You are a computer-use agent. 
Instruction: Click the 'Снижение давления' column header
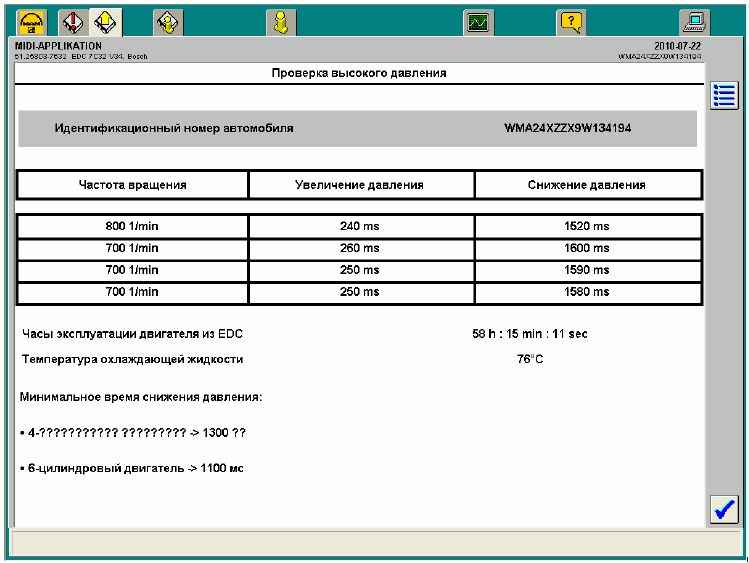[x=587, y=185]
